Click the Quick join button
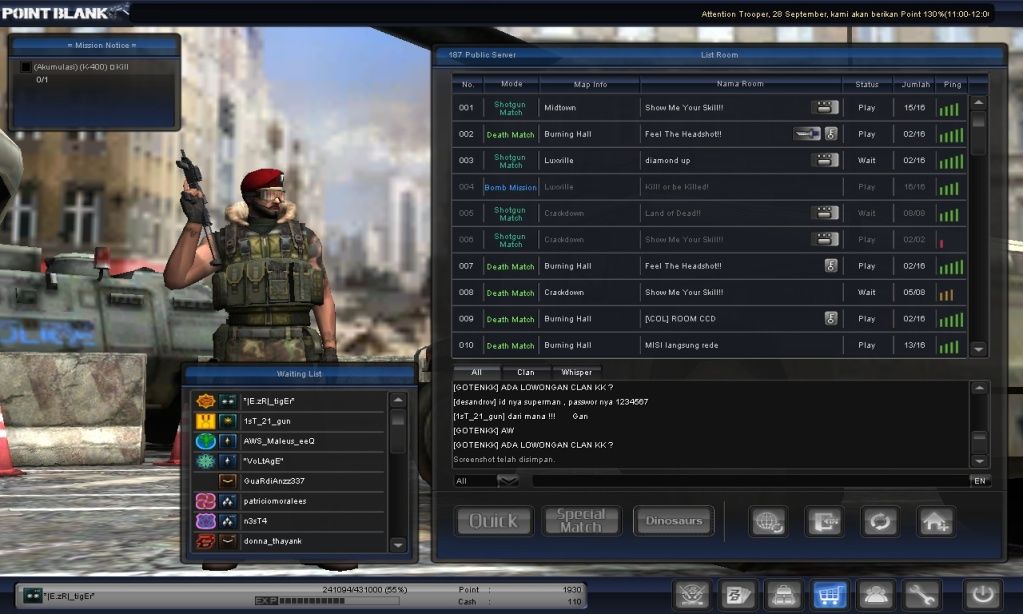Image resolution: width=1023 pixels, height=614 pixels. coord(494,521)
